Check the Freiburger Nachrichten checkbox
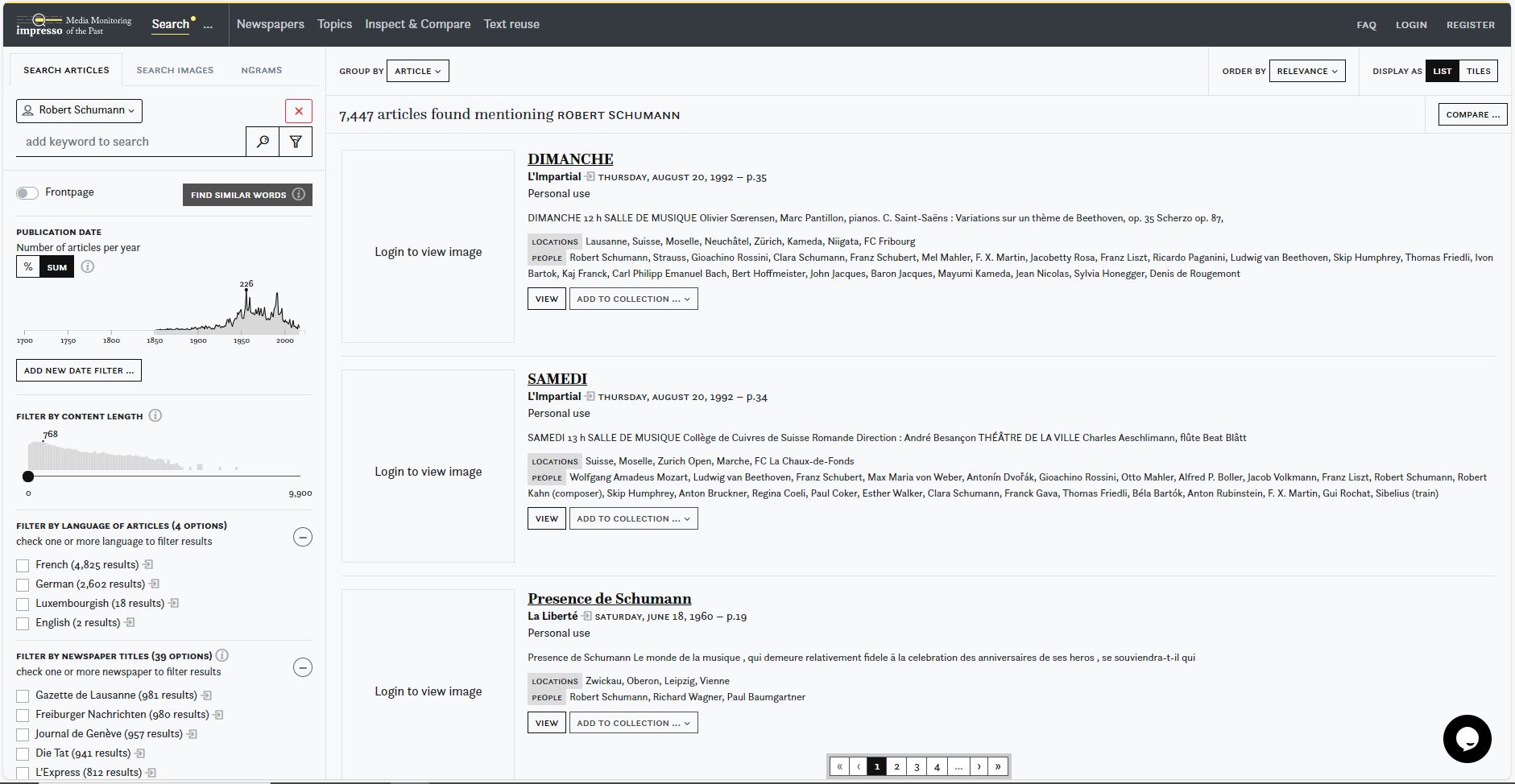Screen dimensions: 1515x784 (23, 716)
